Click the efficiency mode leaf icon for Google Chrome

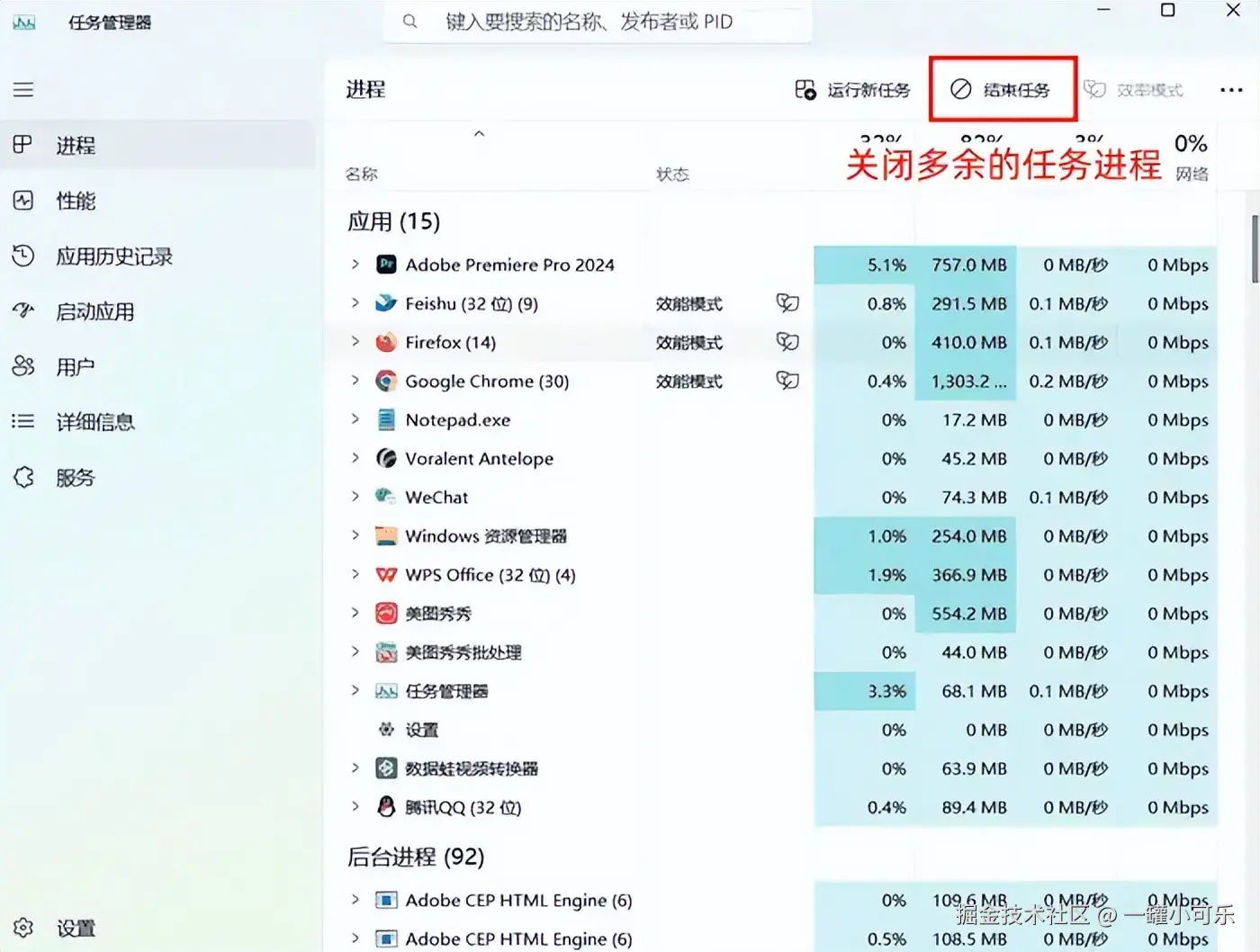point(787,381)
